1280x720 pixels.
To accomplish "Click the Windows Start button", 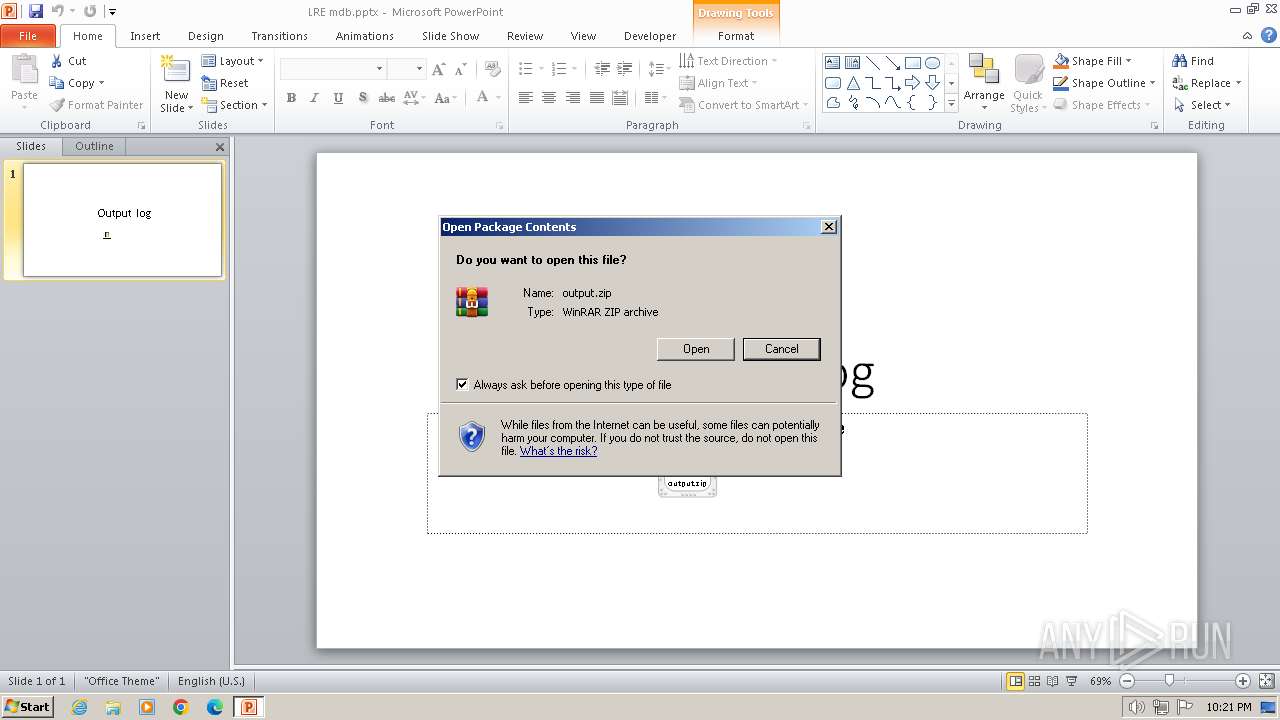I will [27, 706].
